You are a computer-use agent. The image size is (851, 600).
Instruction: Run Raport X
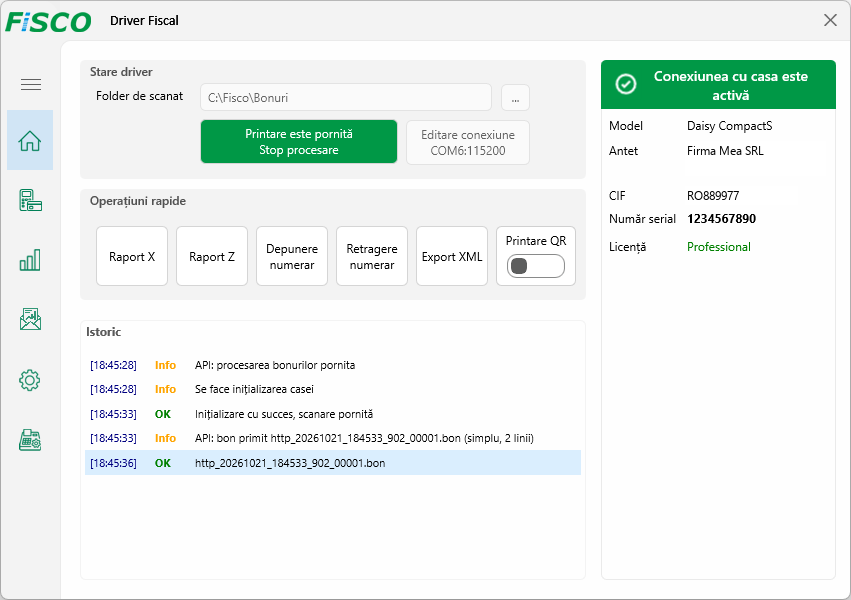pos(132,256)
